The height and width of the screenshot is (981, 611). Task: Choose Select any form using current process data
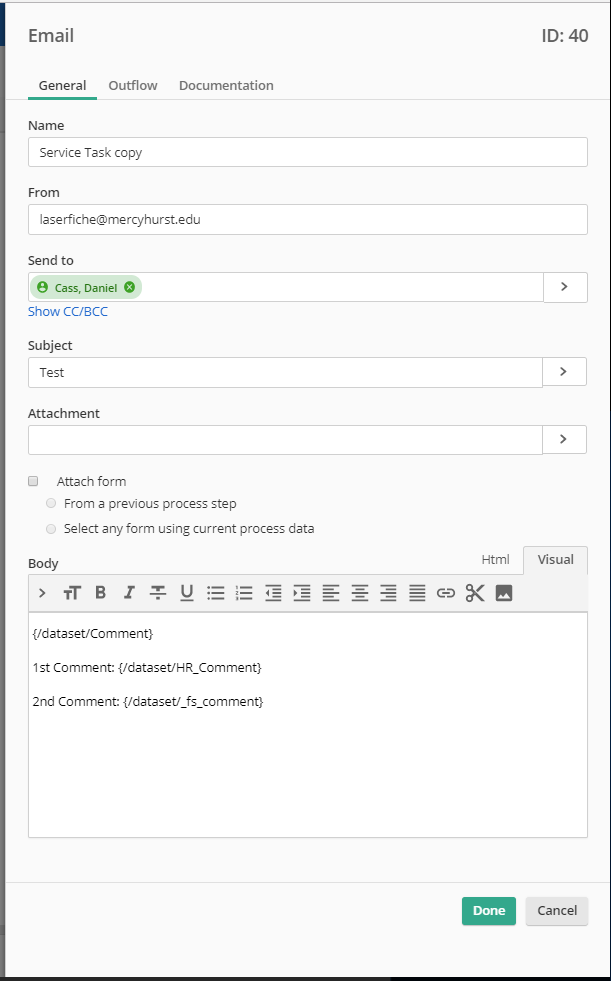[51, 528]
